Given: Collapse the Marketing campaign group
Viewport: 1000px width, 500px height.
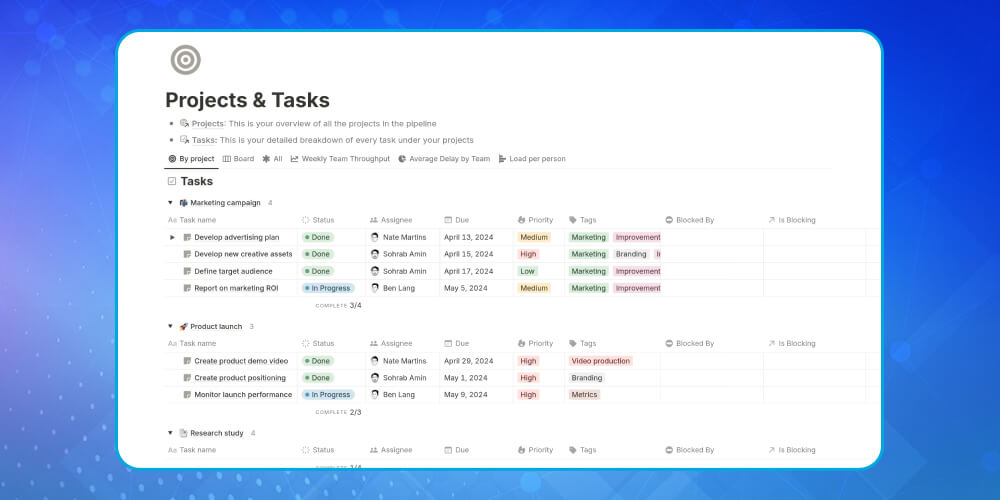Looking at the screenshot, I should coord(170,203).
